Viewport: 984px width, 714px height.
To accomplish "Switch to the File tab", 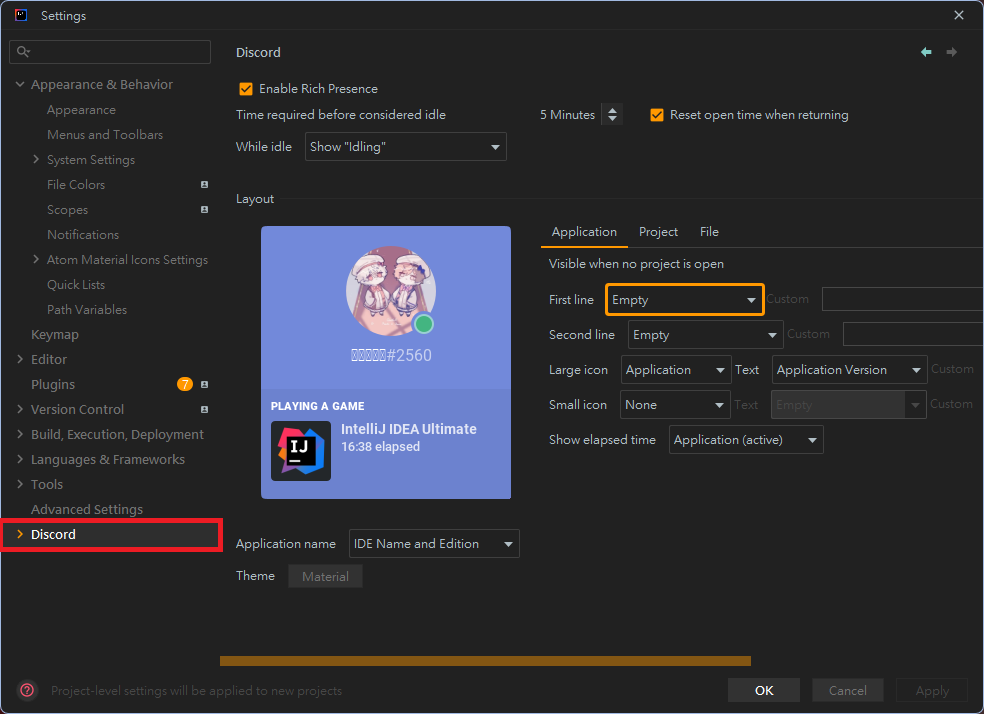I will pyautogui.click(x=709, y=231).
